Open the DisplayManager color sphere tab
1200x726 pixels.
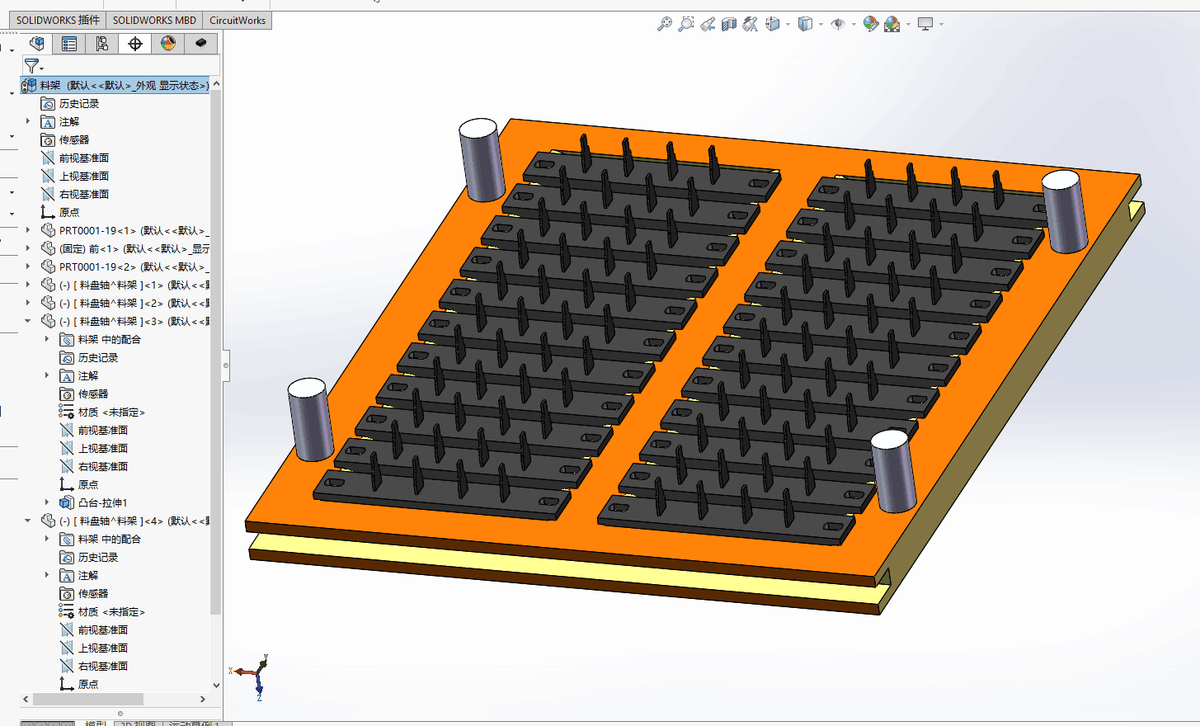tap(168, 43)
